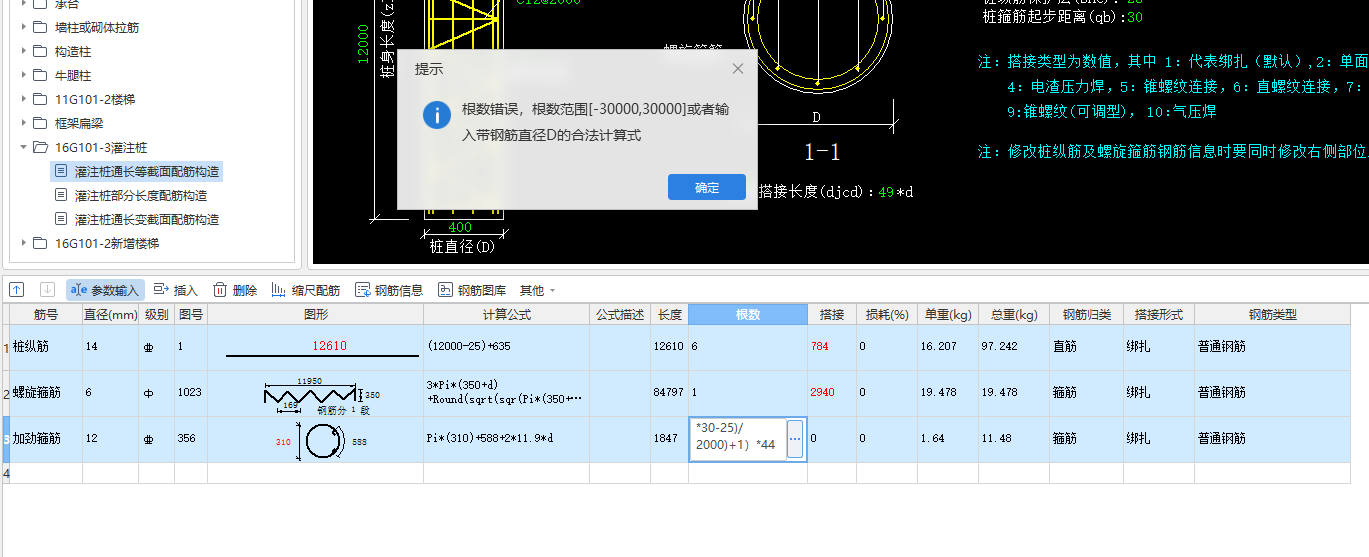This screenshot has height=557, width=1369.
Task: Click the 直径(mm) column header
Action: tap(110, 315)
